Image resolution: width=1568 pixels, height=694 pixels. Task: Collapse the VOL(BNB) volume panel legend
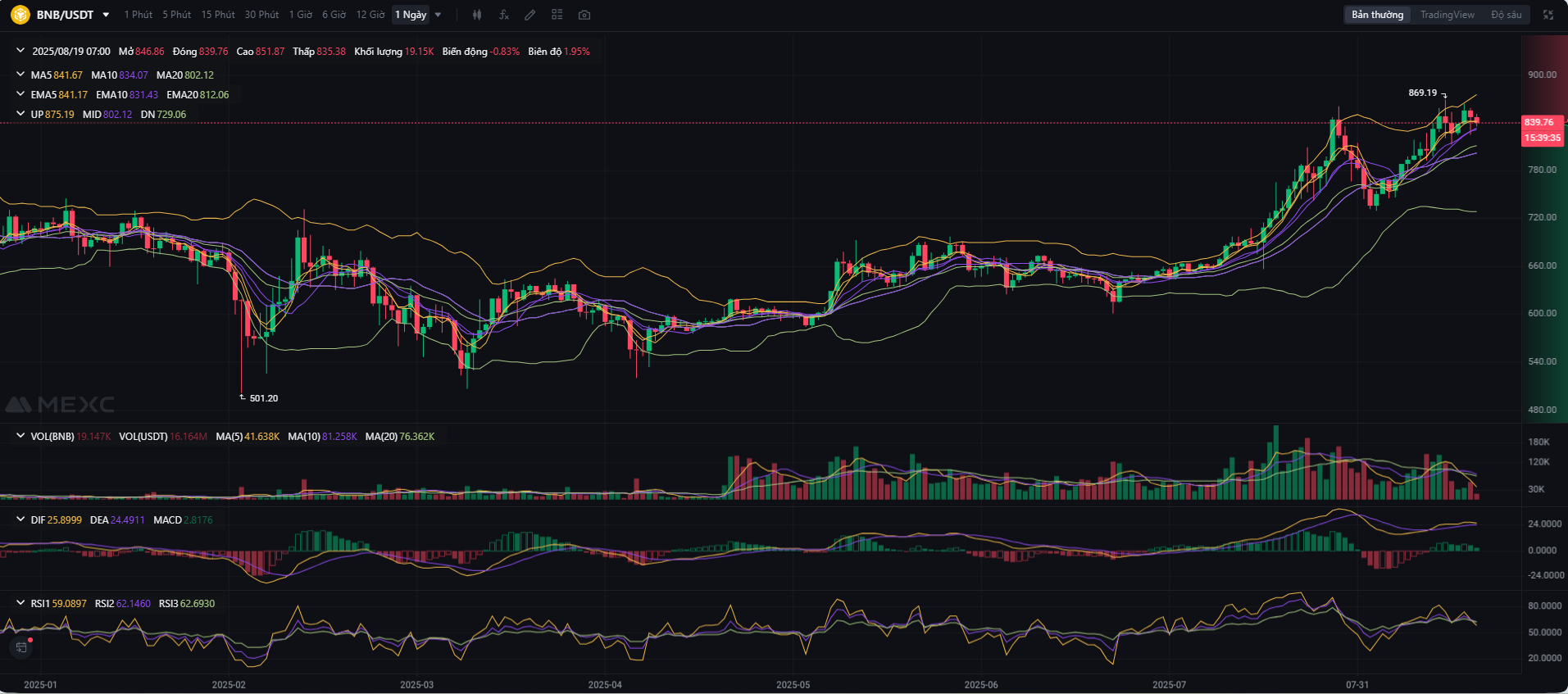click(x=20, y=436)
